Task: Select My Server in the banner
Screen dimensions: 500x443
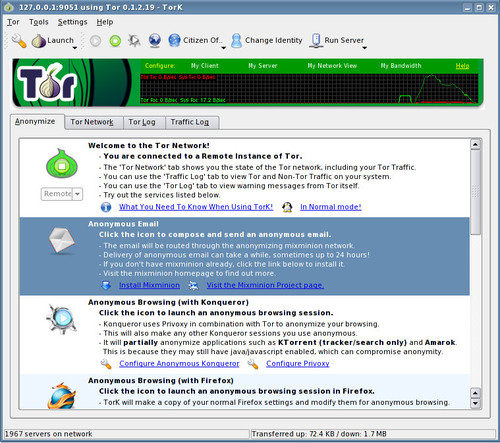Action: click(263, 66)
